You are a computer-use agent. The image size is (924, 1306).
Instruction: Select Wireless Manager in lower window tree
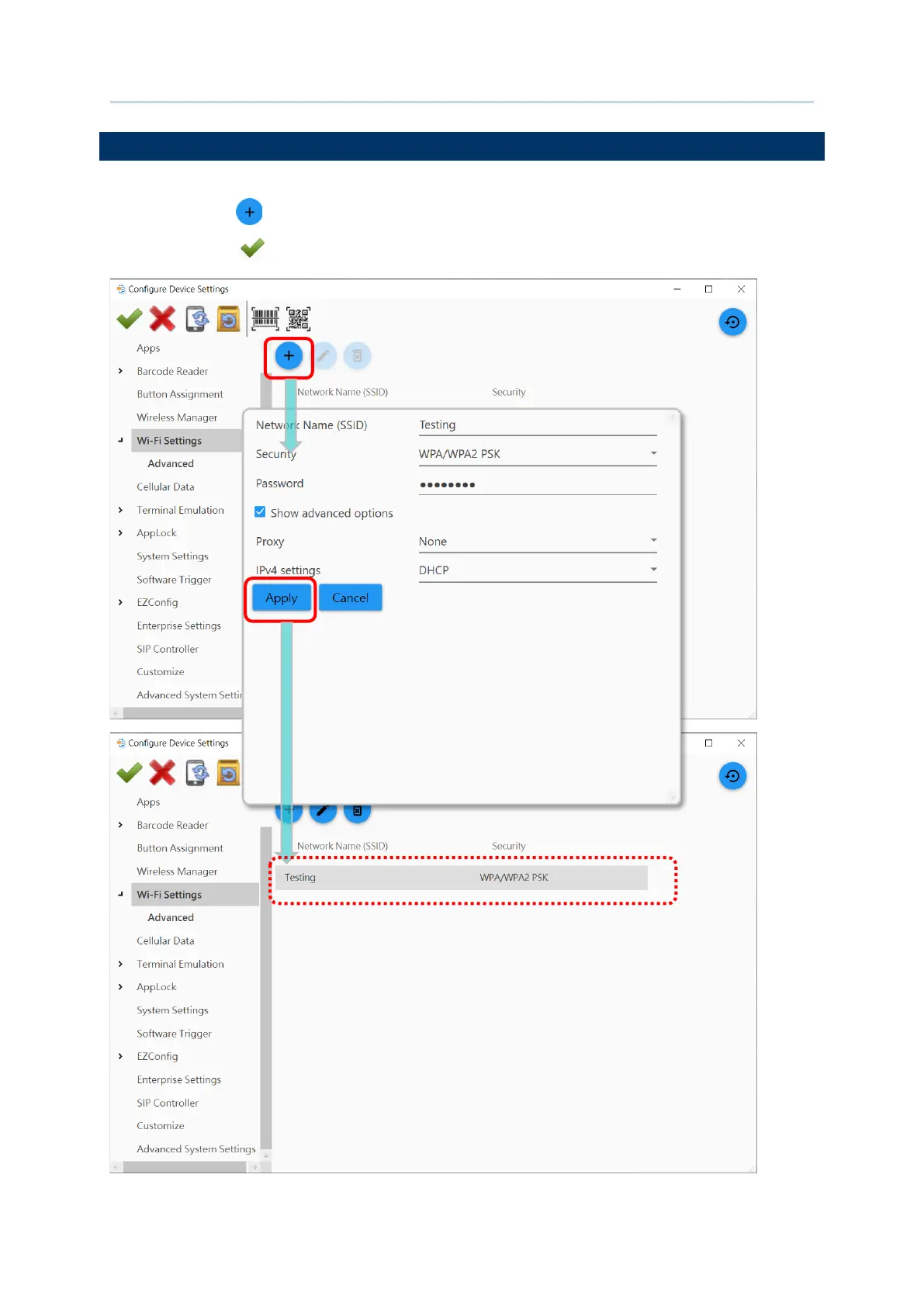point(177,871)
